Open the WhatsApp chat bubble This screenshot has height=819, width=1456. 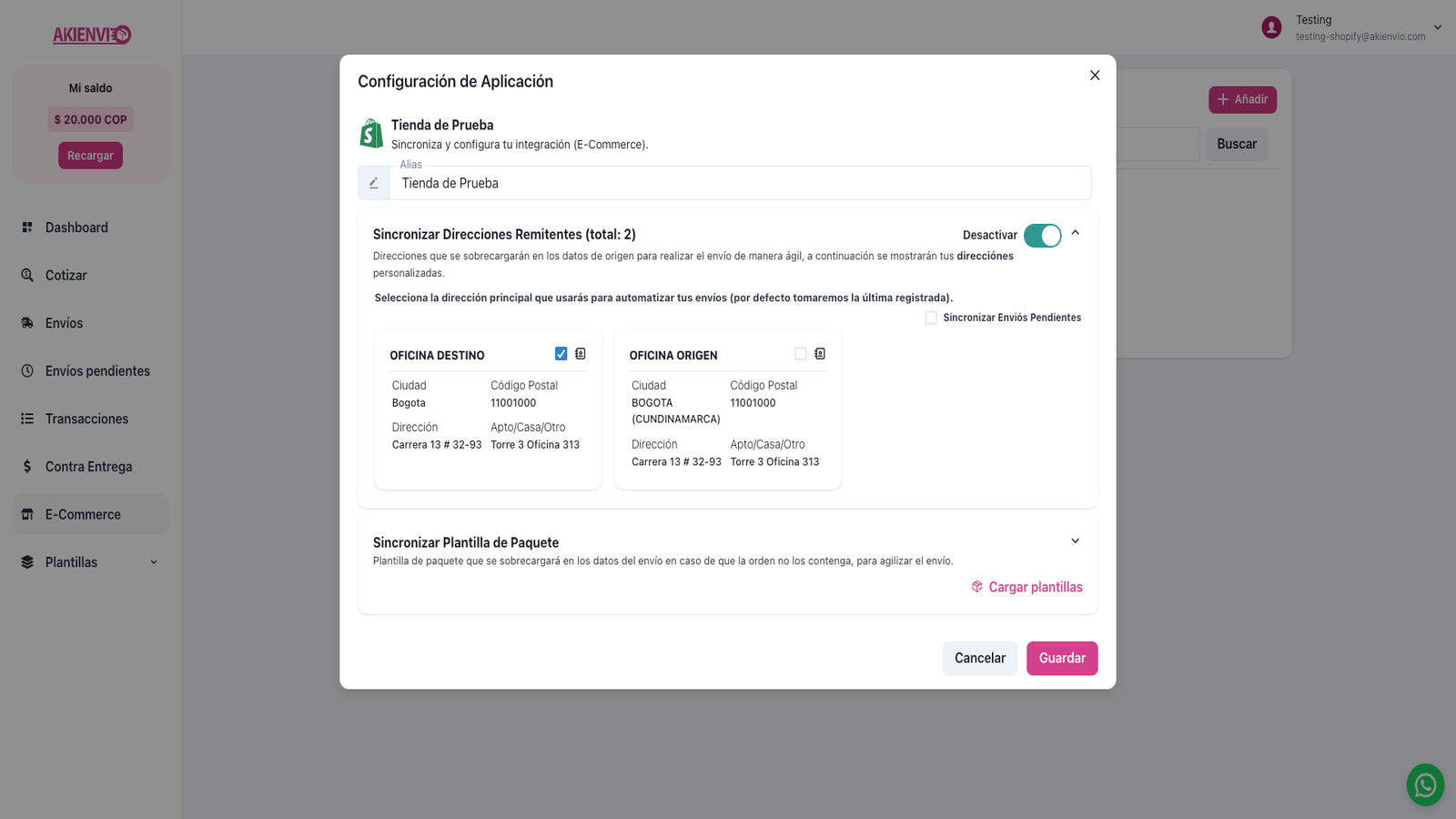pyautogui.click(x=1425, y=784)
